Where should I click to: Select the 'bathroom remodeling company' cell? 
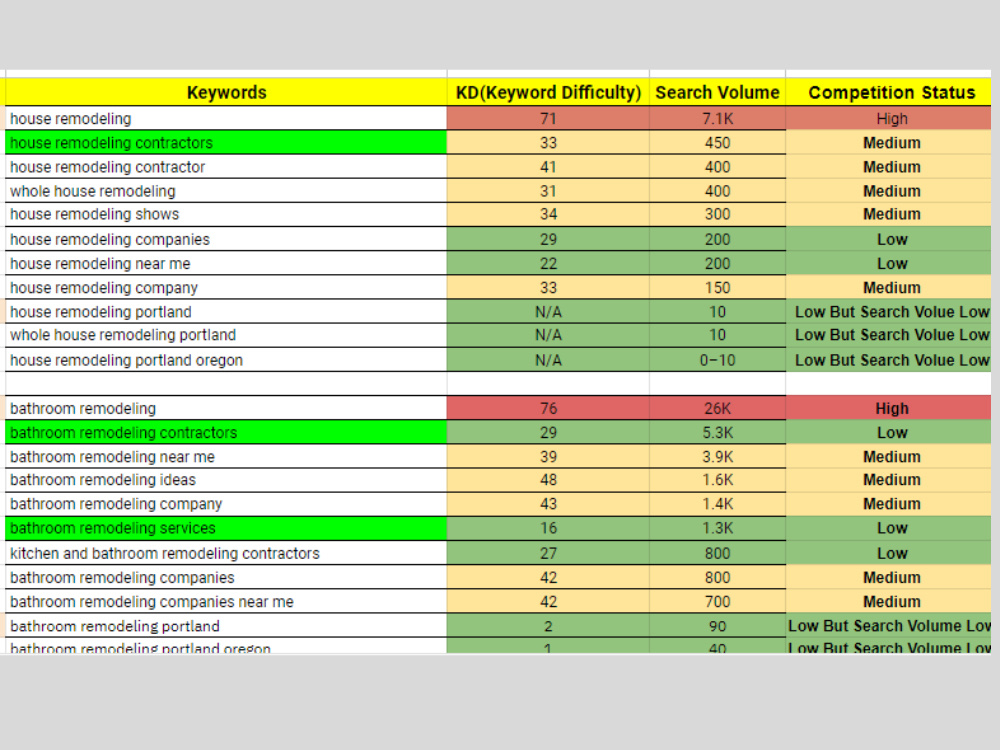(x=226, y=504)
